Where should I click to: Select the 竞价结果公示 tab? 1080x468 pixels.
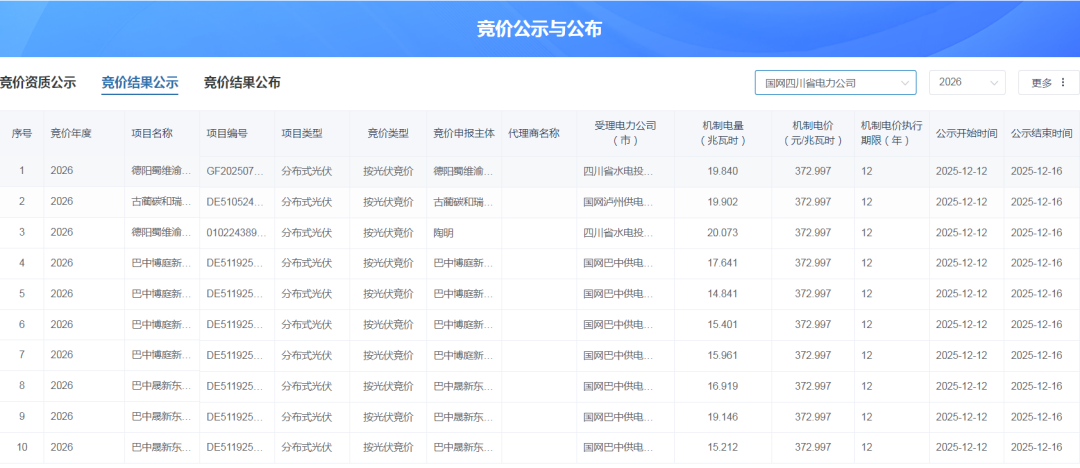click(x=140, y=83)
